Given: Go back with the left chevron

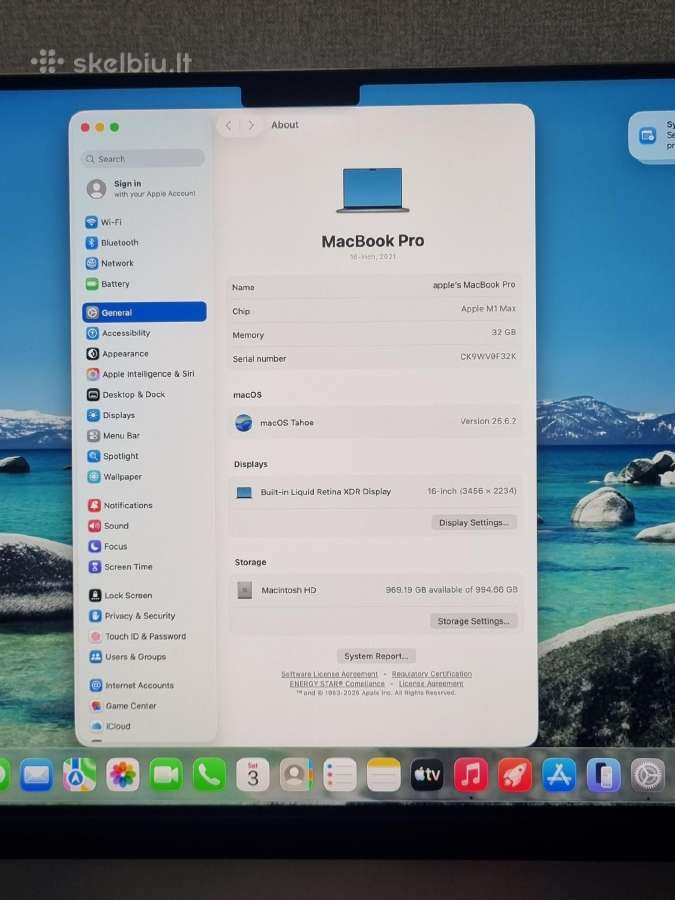Looking at the screenshot, I should pos(228,125).
